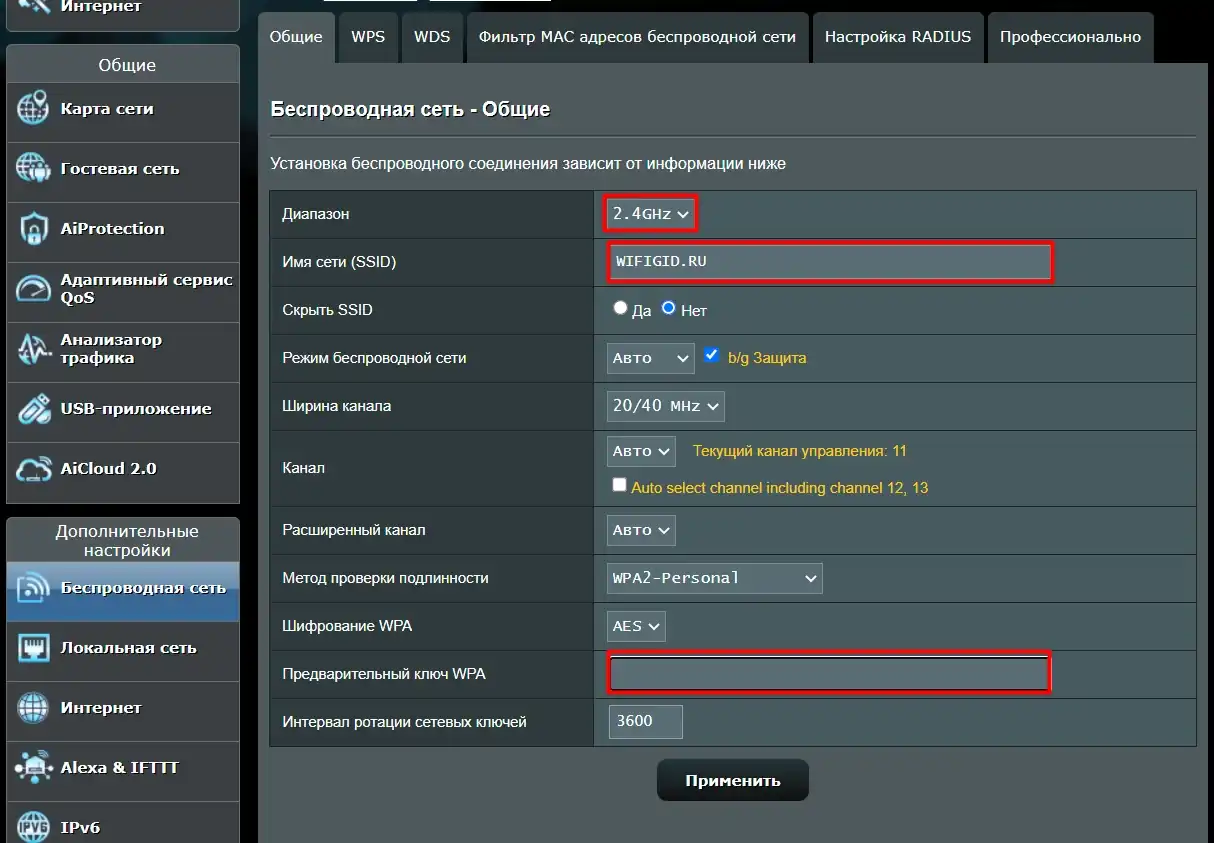Uncheck the b/g Защита checkbox
The width and height of the screenshot is (1214, 843).
[x=712, y=356]
